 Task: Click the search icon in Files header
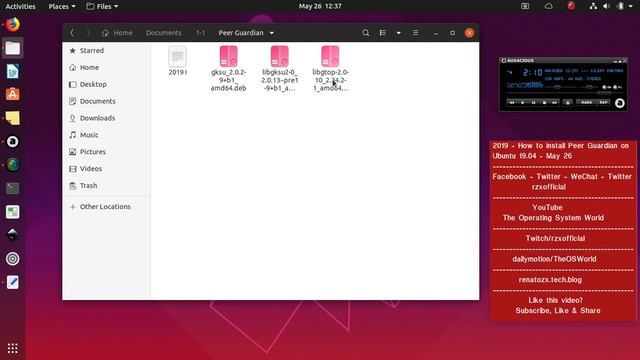tap(366, 33)
